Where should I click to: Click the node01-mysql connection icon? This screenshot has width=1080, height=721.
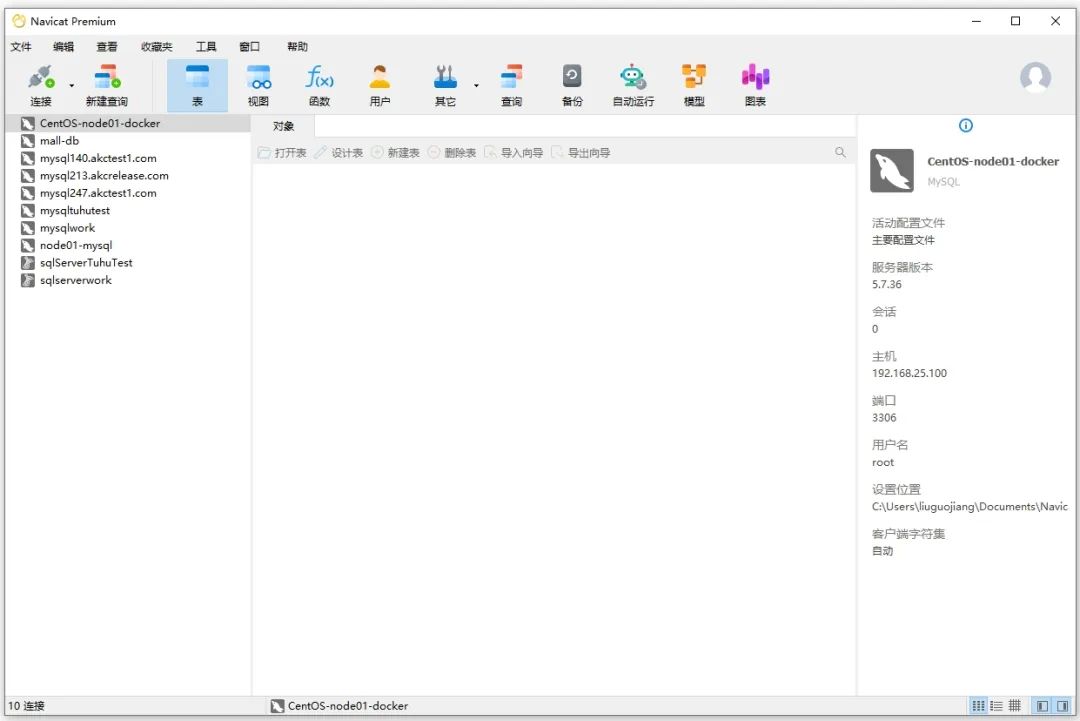coord(28,245)
